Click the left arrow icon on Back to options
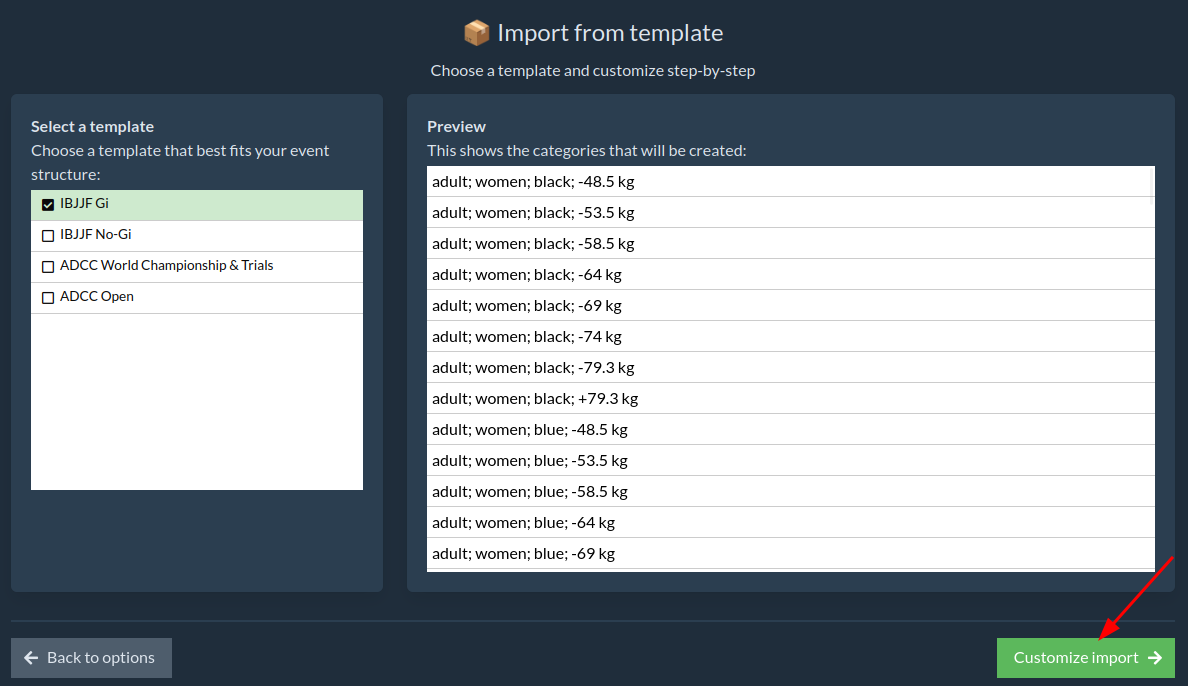Image resolution: width=1188 pixels, height=686 pixels. 31,658
